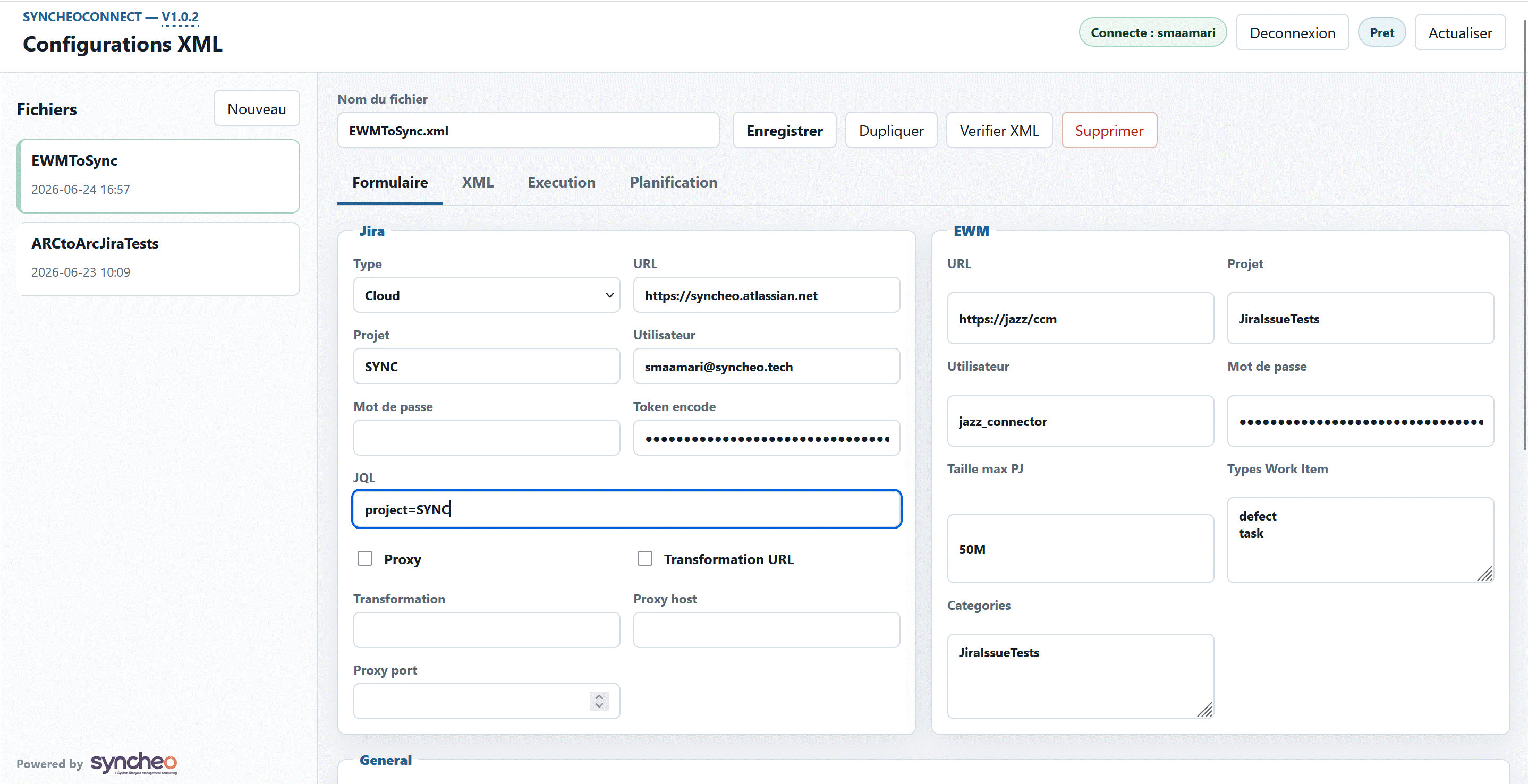
Task: Click the Proxy port number field
Action: [486, 701]
